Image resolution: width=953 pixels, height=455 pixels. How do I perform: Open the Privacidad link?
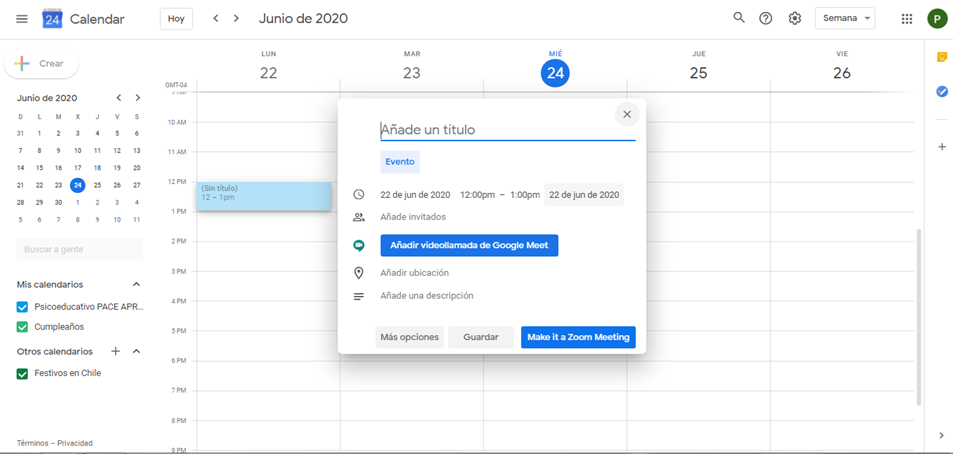75,443
